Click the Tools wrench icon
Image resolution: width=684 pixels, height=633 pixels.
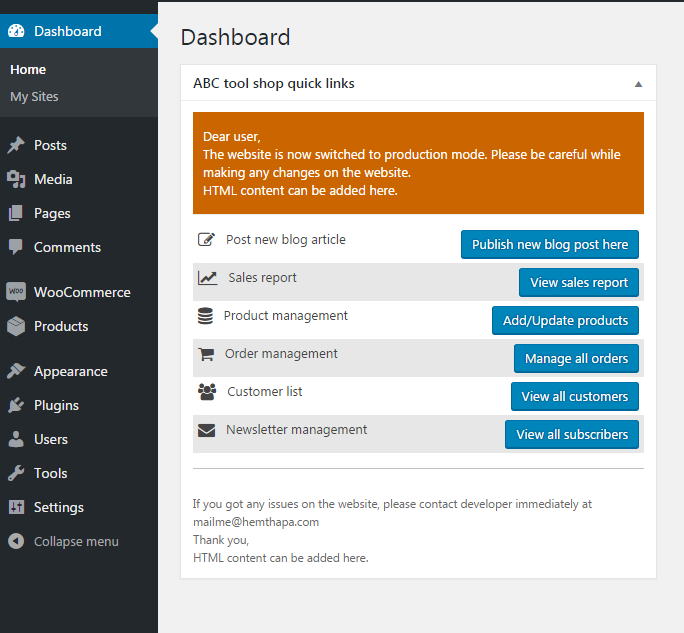point(16,473)
